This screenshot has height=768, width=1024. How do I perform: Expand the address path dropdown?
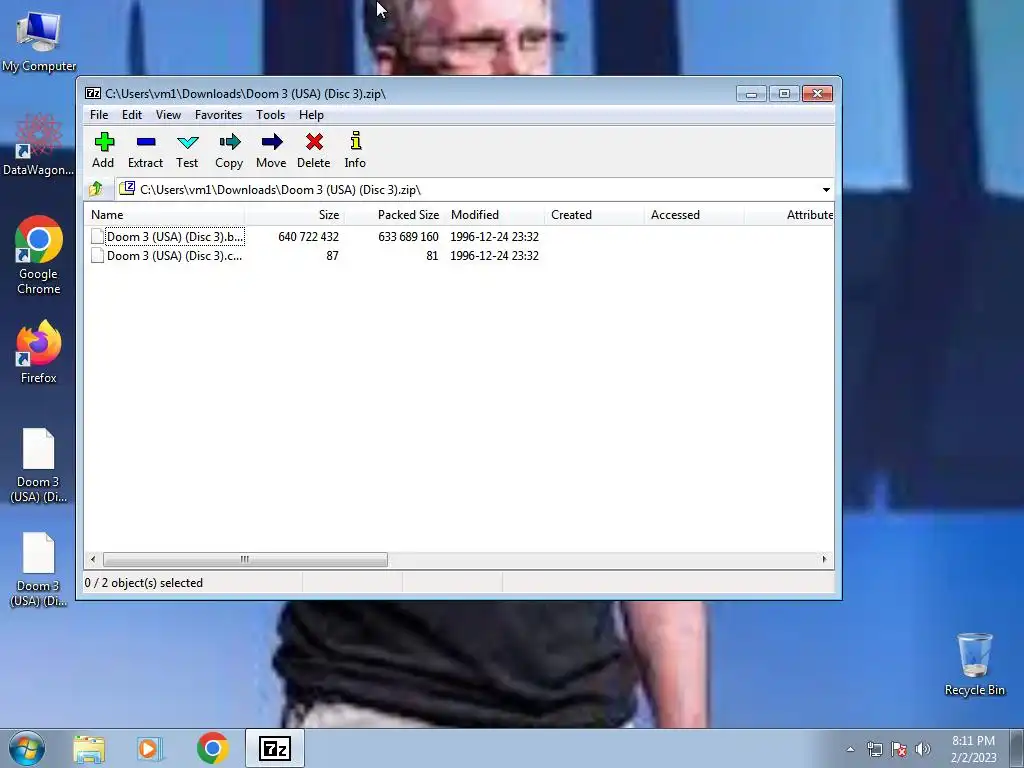coord(826,189)
